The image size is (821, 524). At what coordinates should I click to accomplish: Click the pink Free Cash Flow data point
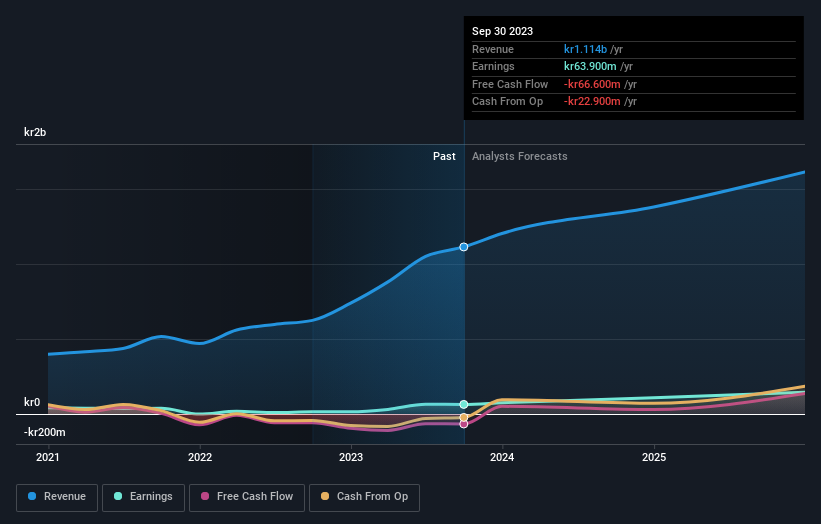click(x=464, y=424)
